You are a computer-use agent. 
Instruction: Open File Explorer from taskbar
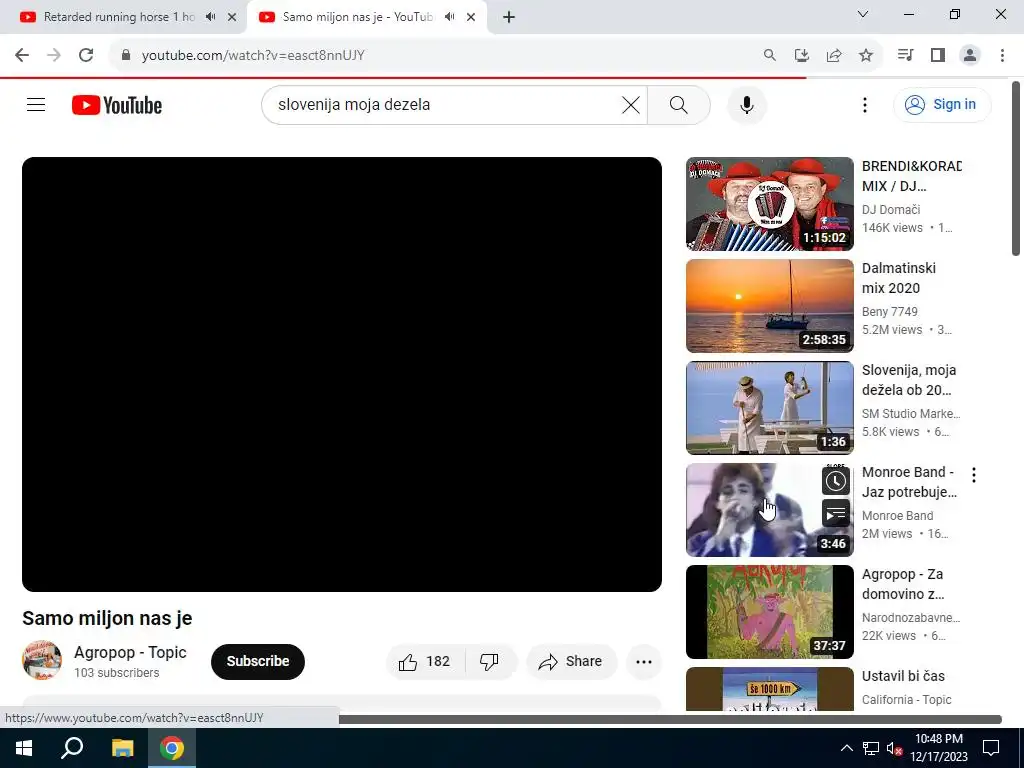pyautogui.click(x=122, y=748)
